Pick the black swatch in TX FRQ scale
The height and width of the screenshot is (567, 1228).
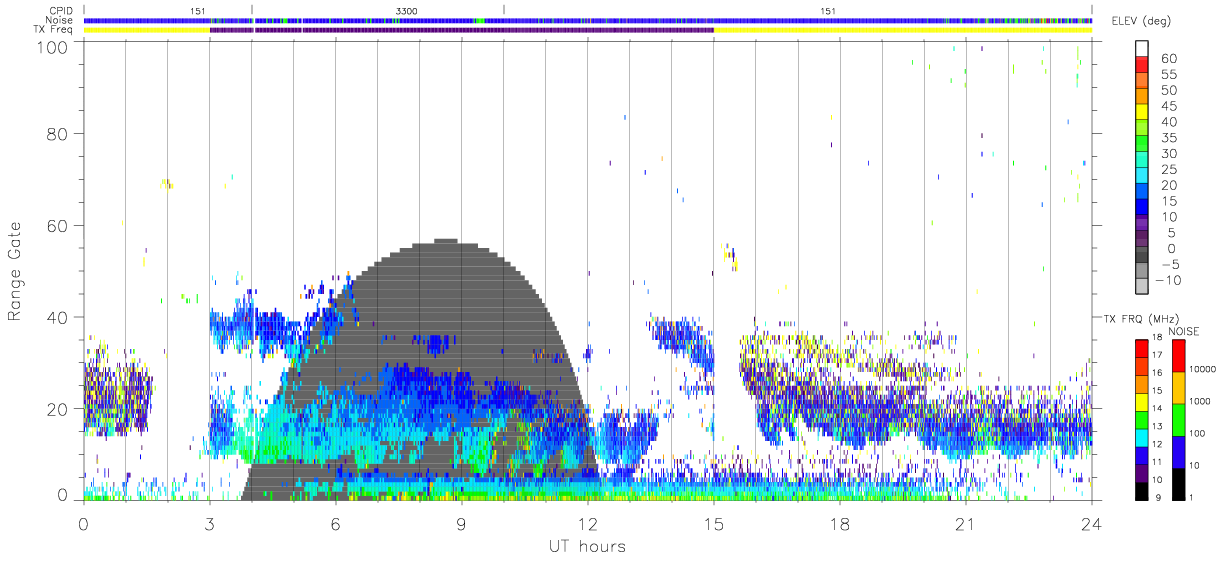pyautogui.click(x=1140, y=491)
